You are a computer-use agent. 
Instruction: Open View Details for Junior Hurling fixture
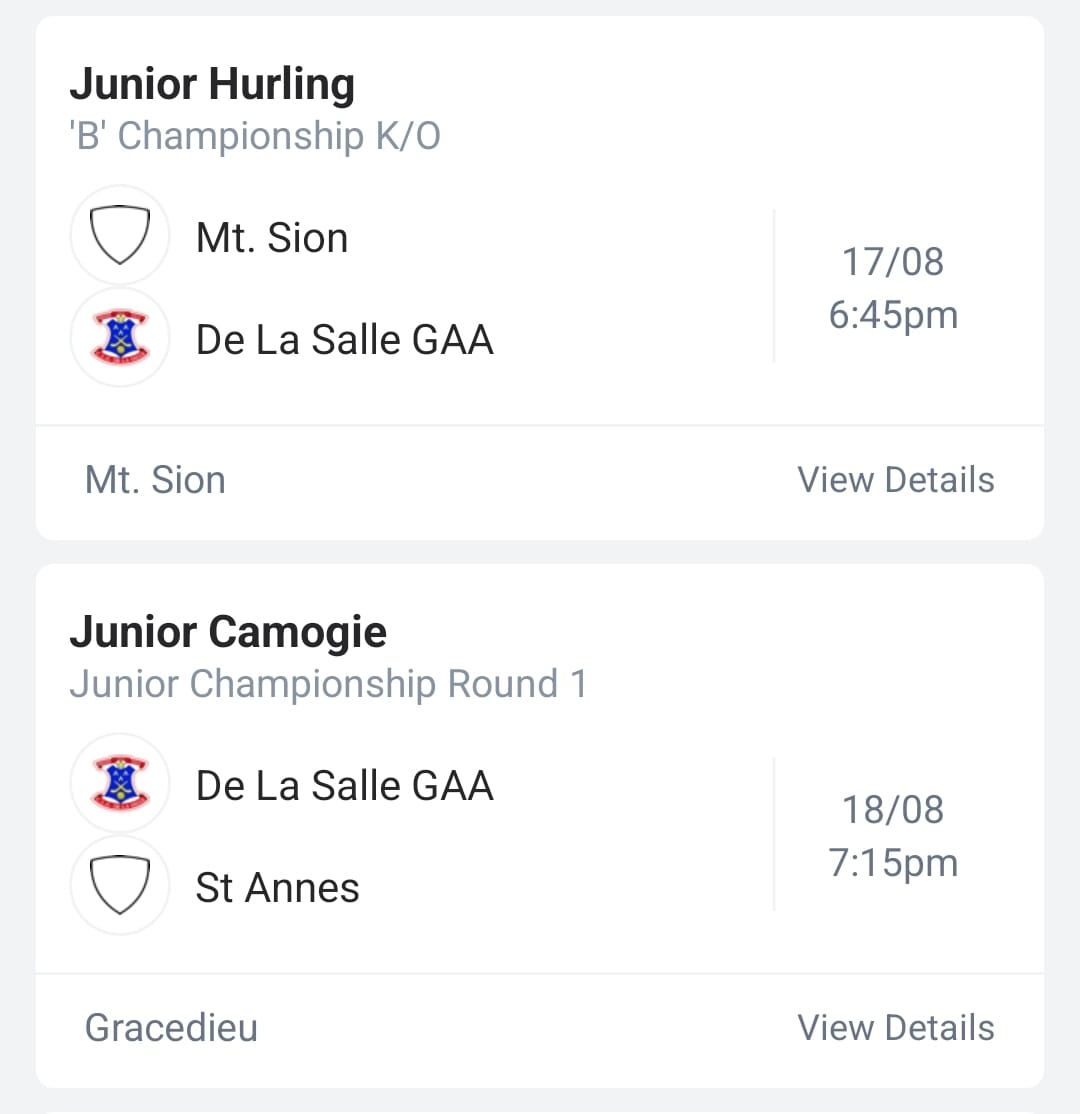click(895, 480)
